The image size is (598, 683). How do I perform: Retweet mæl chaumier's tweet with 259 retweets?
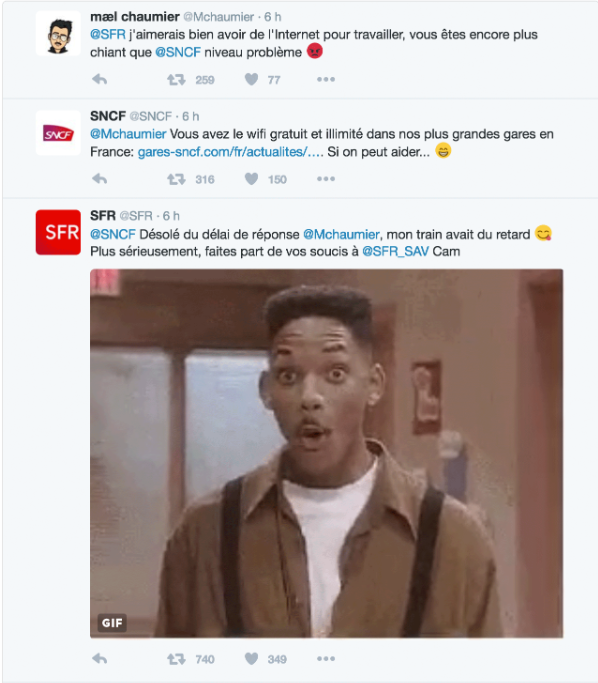tap(176, 80)
